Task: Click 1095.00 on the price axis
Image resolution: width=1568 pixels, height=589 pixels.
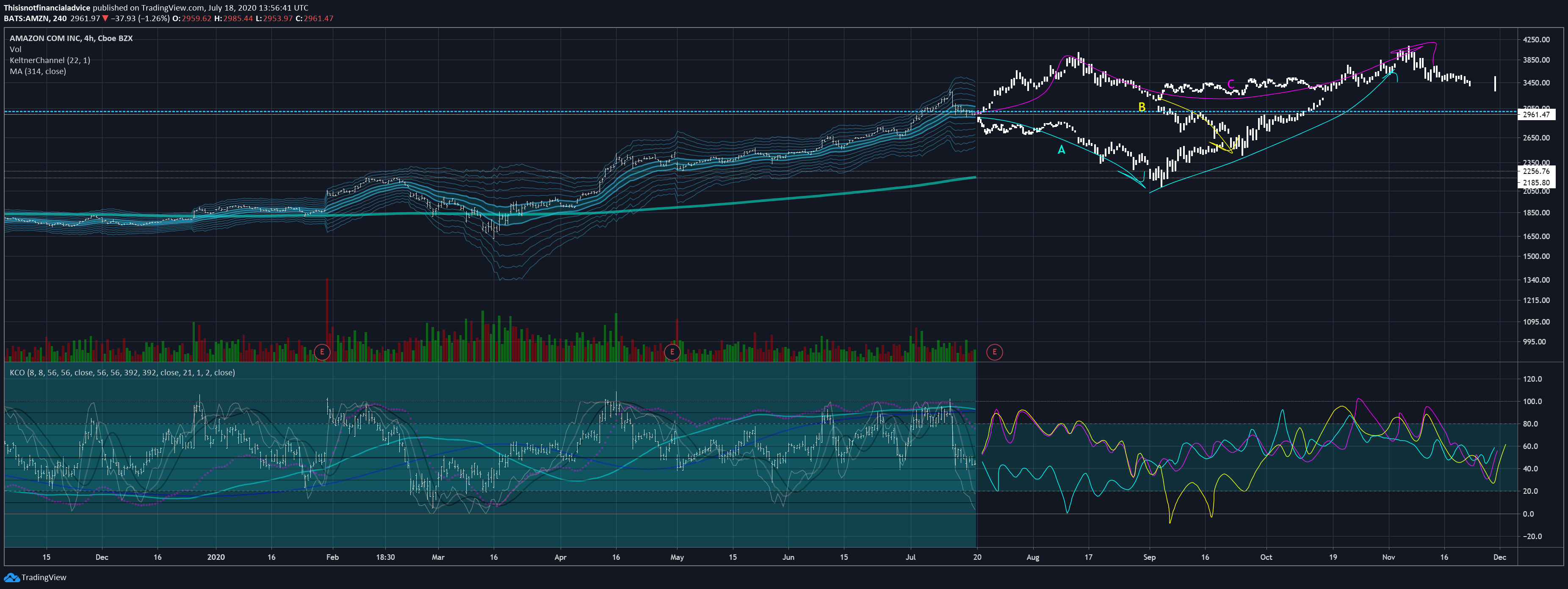Action: click(1536, 322)
